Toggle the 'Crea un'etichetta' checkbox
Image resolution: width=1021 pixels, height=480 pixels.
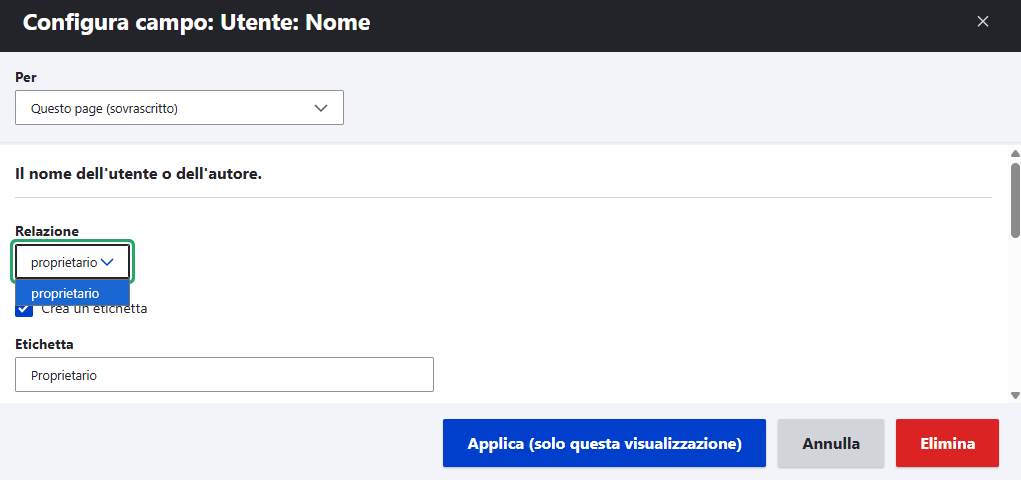[x=24, y=309]
